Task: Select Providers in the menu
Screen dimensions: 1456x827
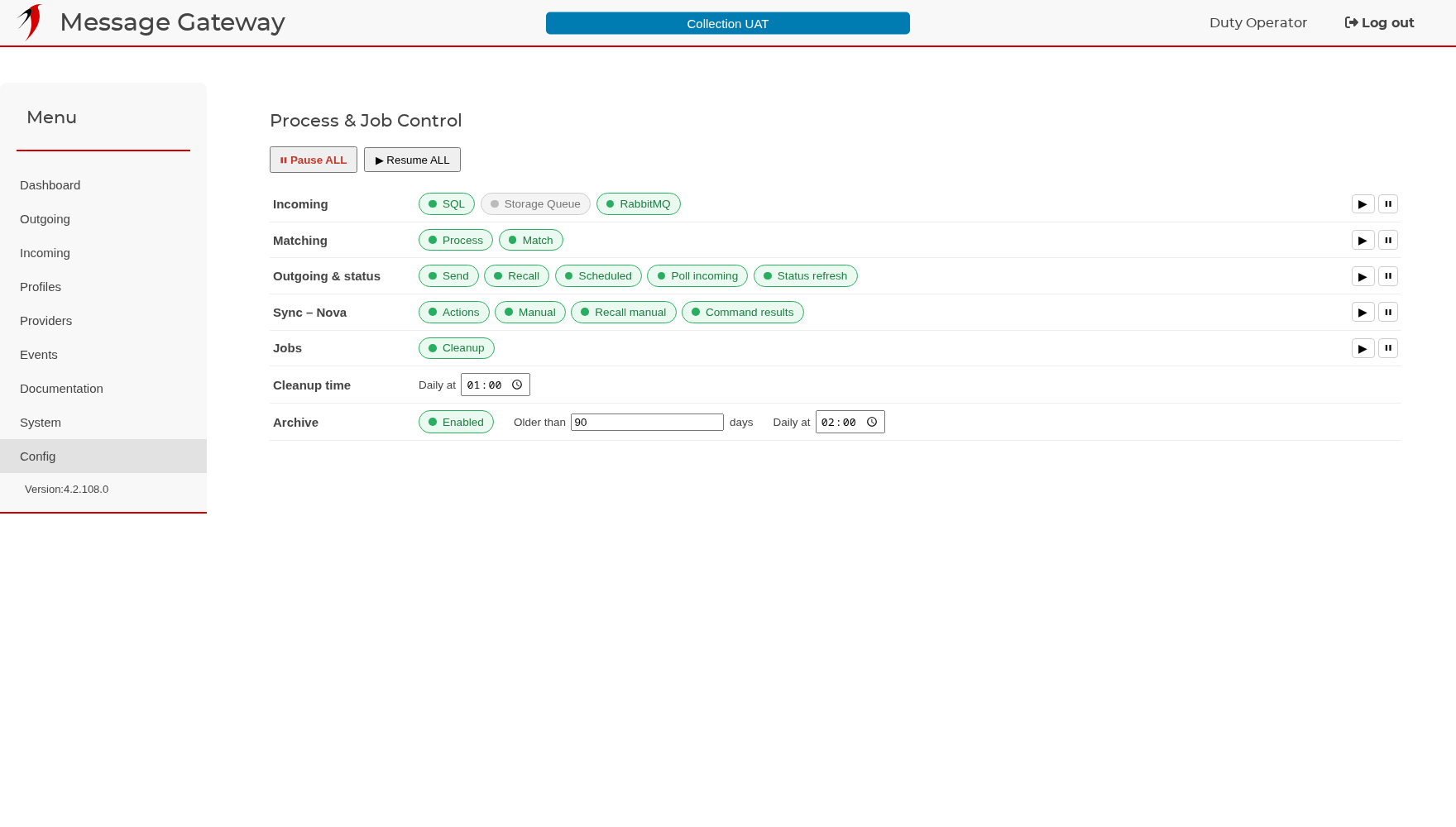Action: 103,321
